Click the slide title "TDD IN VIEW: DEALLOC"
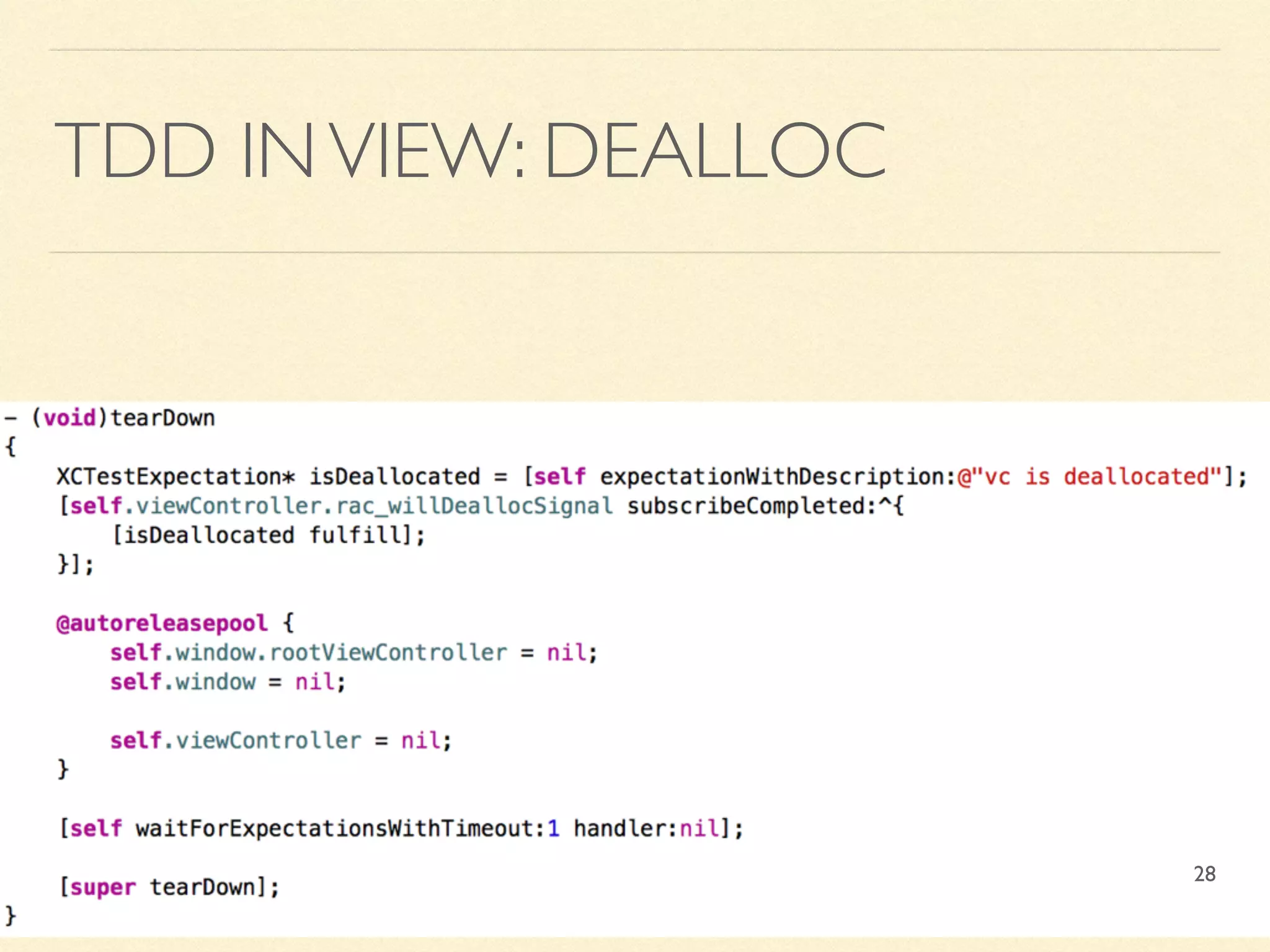Screen dimensions: 1270x952 tap(471, 151)
